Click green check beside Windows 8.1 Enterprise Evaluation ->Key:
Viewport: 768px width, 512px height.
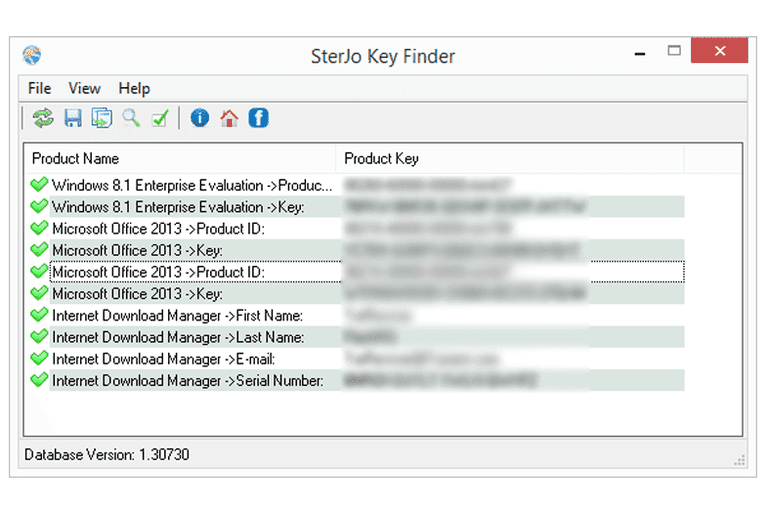click(39, 206)
